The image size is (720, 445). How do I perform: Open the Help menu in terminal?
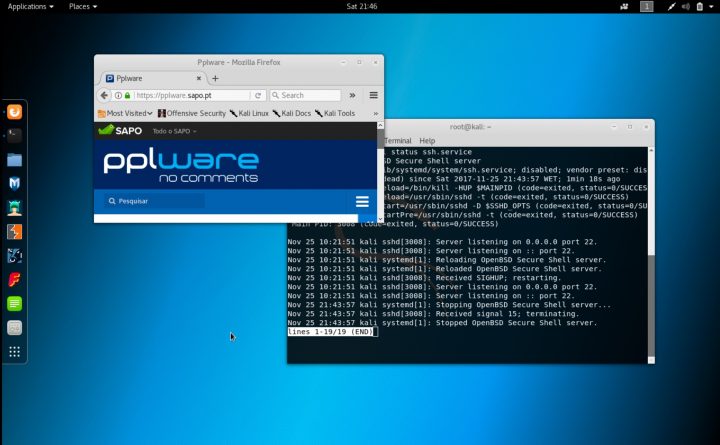pyautogui.click(x=427, y=141)
